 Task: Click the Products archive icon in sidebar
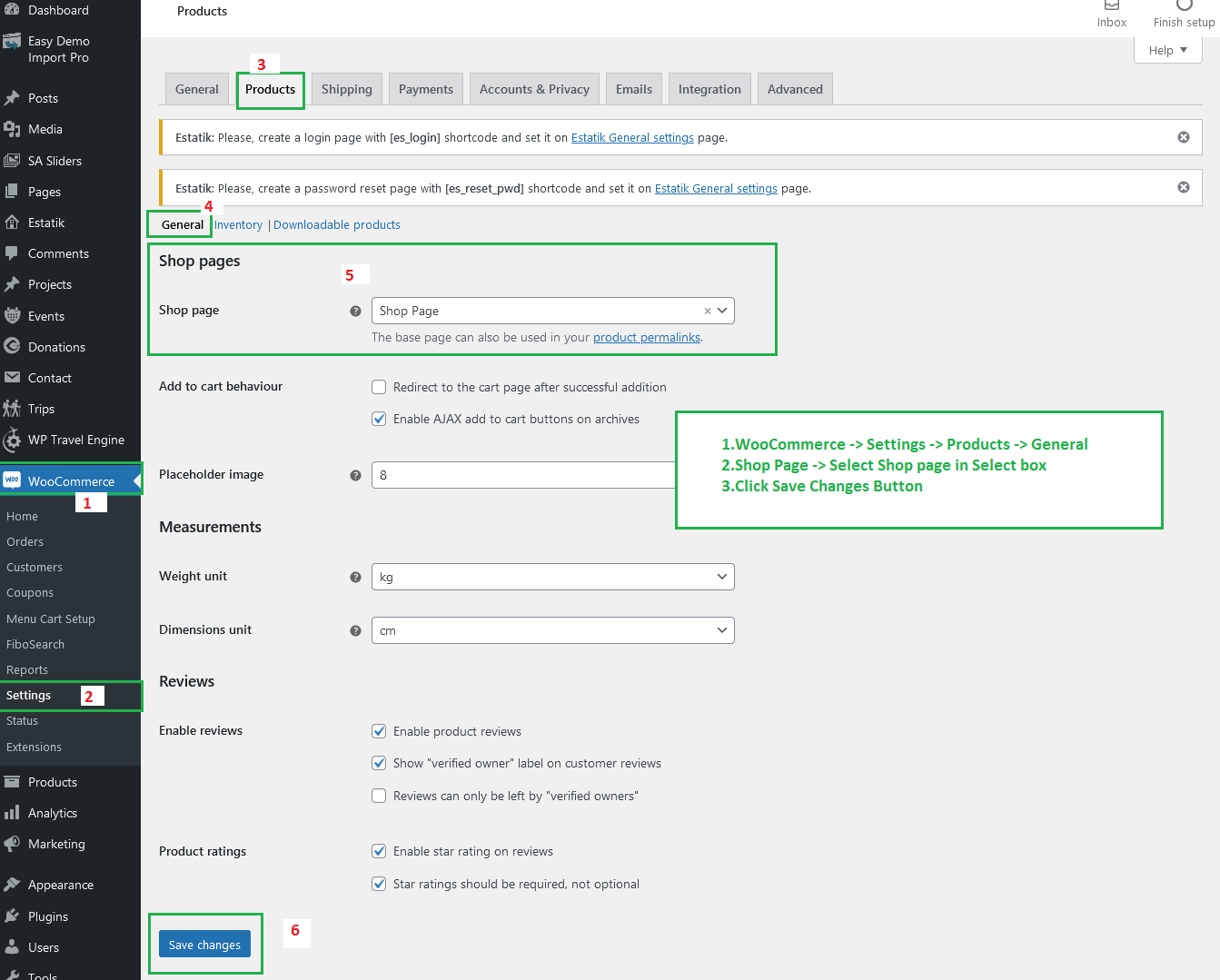(x=12, y=782)
